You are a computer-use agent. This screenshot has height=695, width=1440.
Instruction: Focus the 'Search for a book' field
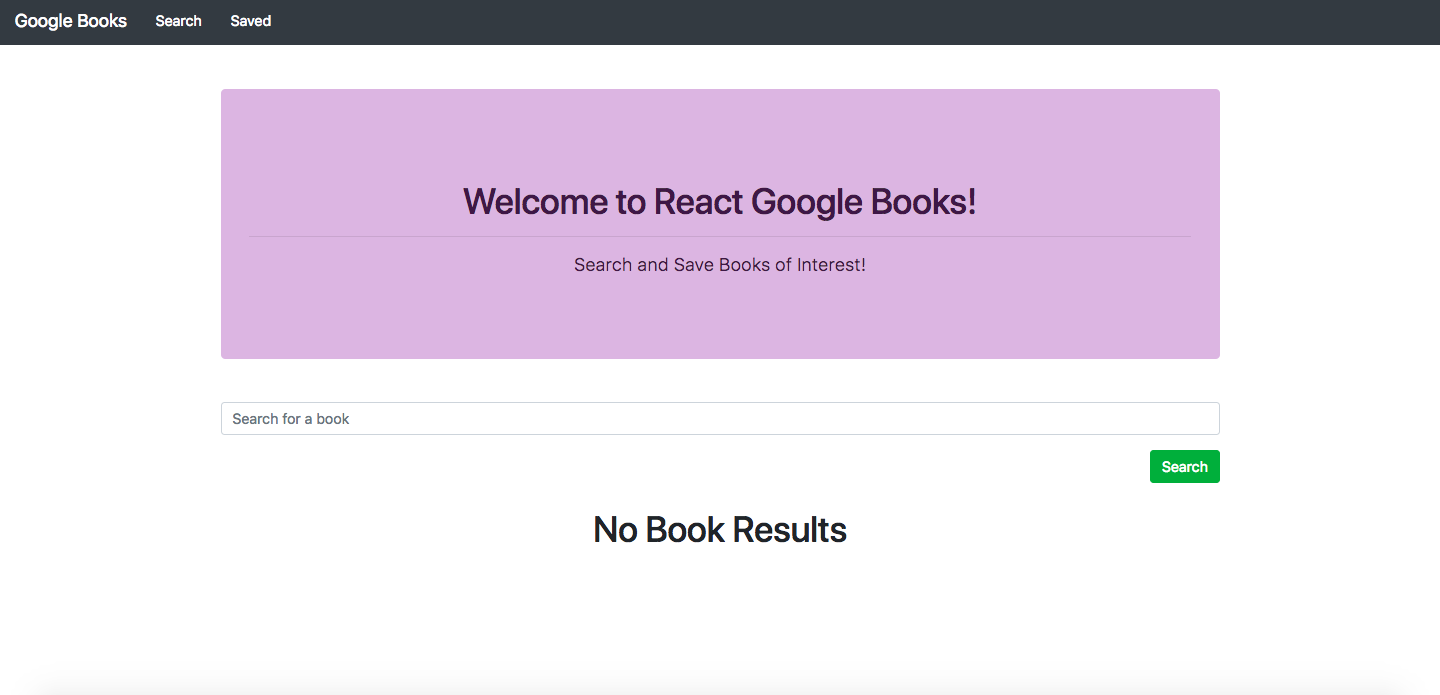(x=720, y=418)
